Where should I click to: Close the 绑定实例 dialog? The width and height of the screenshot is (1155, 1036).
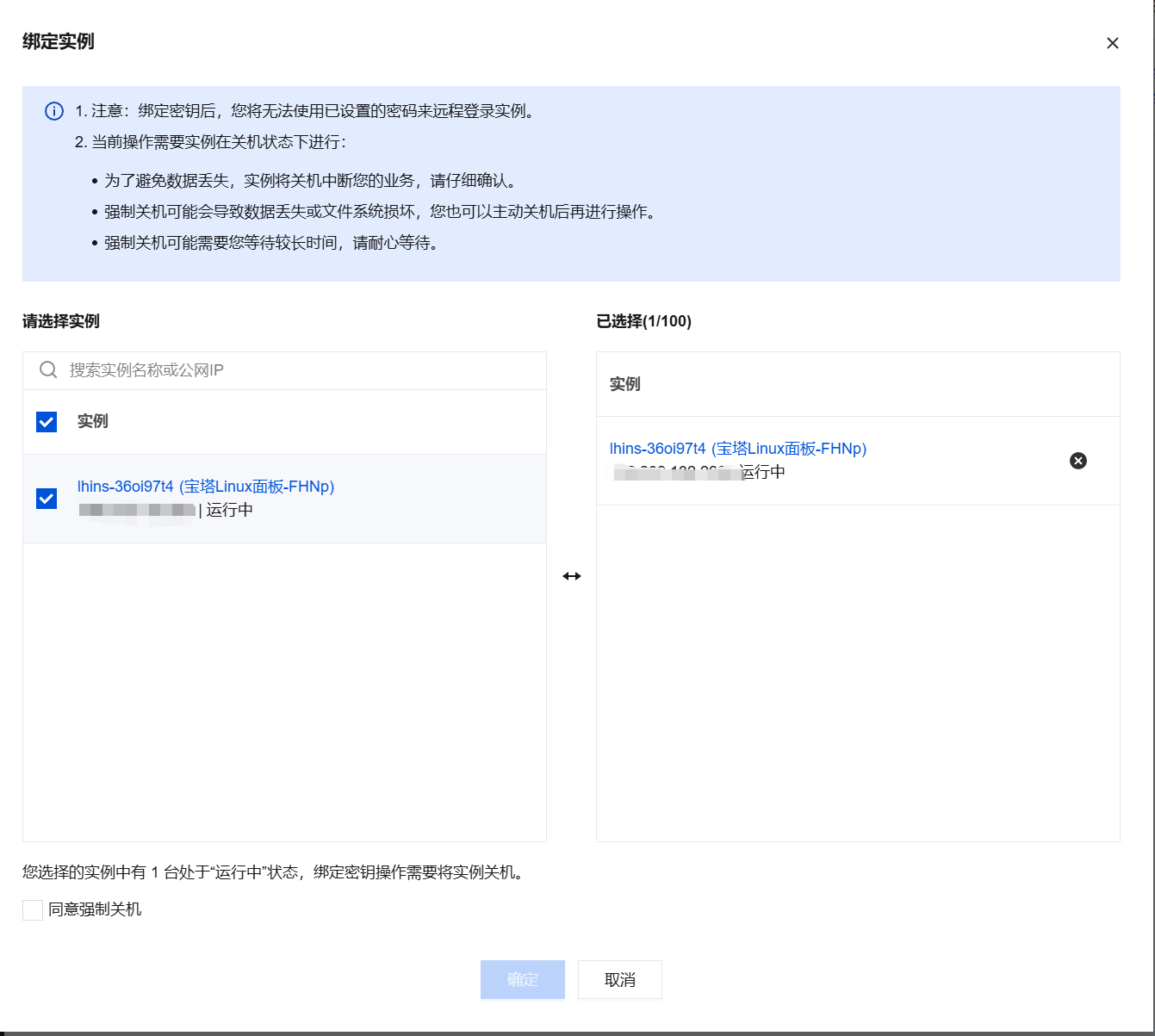point(1112,43)
